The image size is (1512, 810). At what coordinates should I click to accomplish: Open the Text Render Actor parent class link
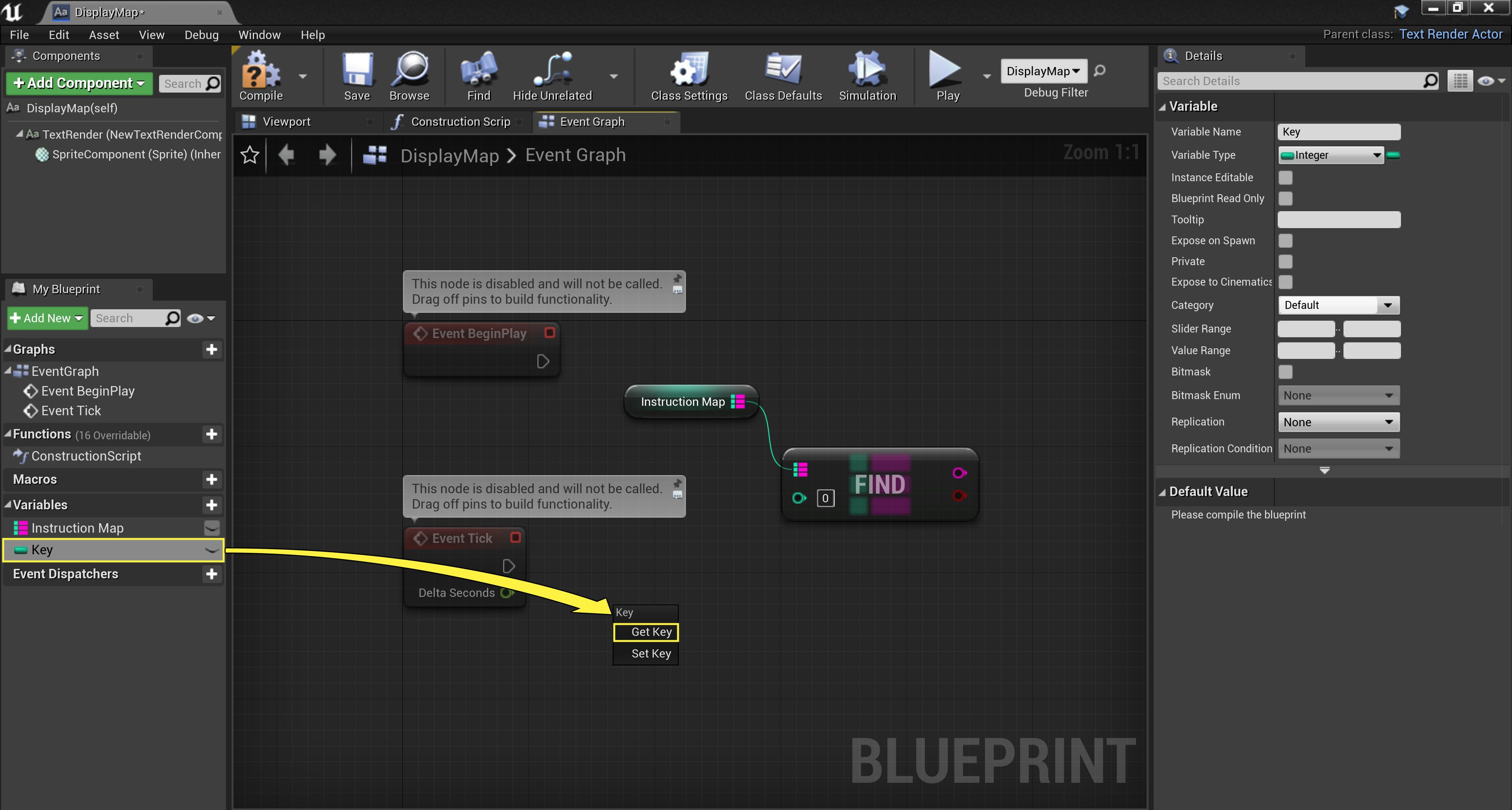pyautogui.click(x=1450, y=34)
